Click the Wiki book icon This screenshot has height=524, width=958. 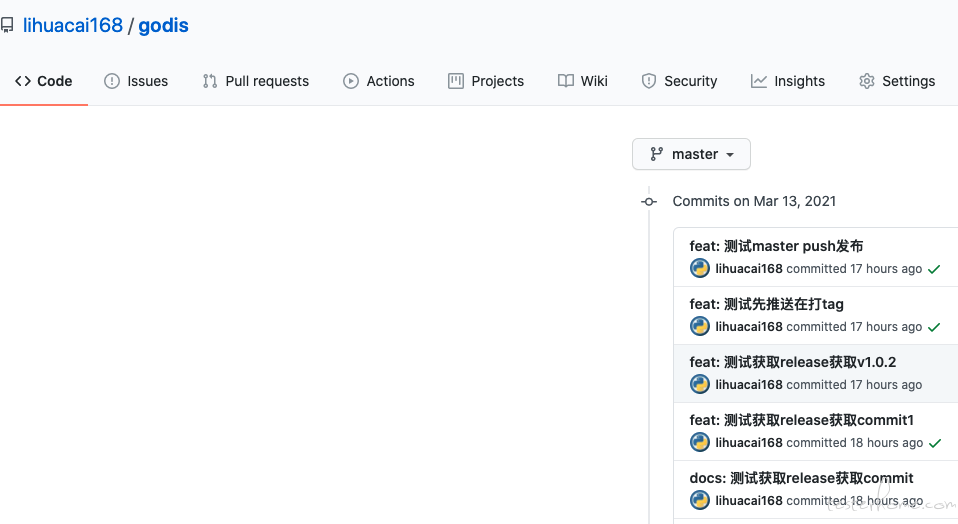tap(566, 81)
